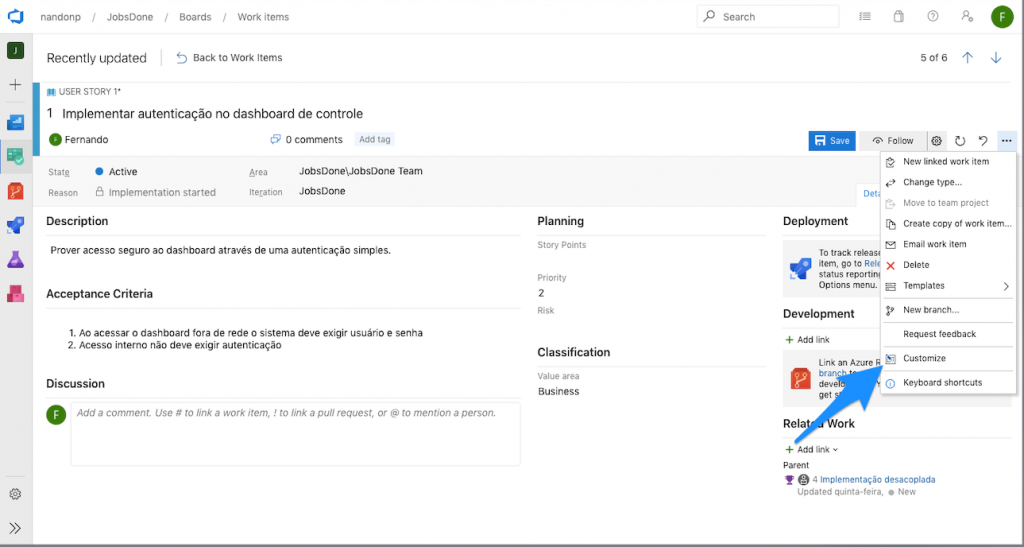
Task: Click nandonp in the breadcrumb
Action: (60, 17)
